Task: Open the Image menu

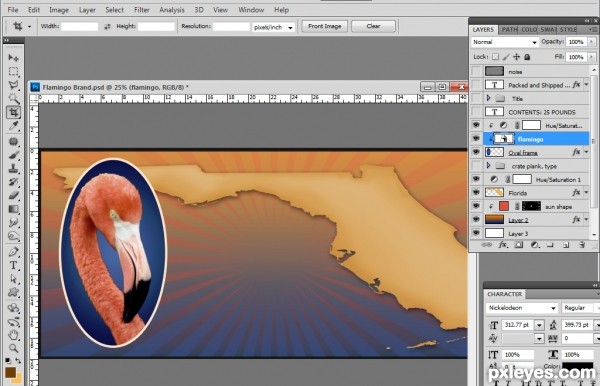Action: click(59, 10)
